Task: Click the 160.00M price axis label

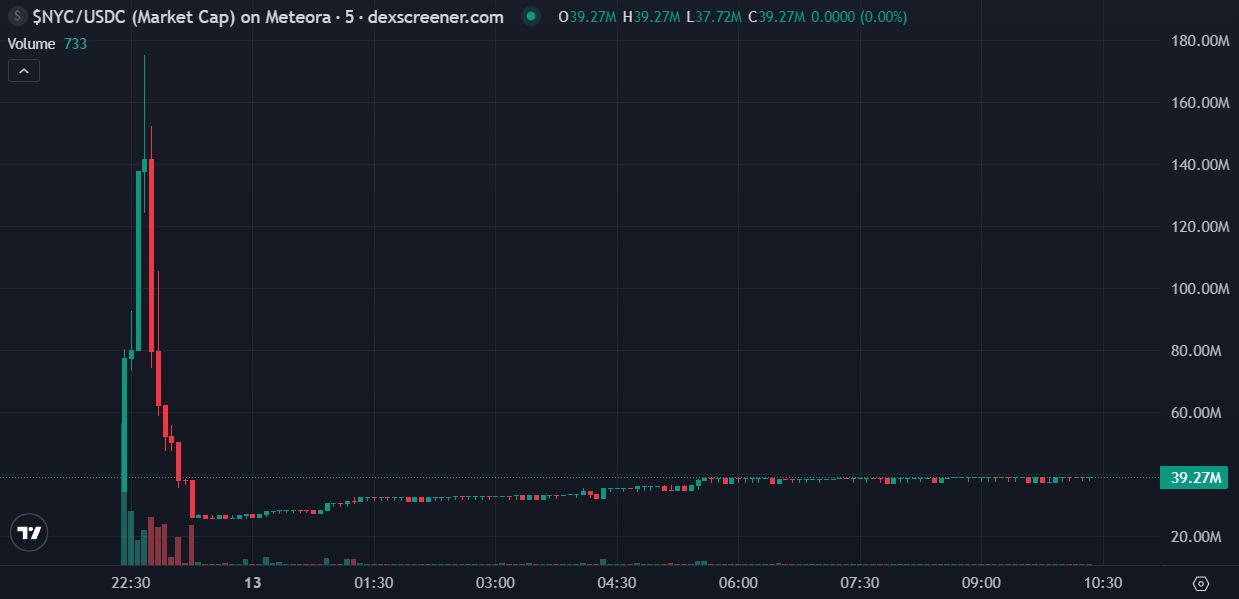Action: pos(1200,103)
